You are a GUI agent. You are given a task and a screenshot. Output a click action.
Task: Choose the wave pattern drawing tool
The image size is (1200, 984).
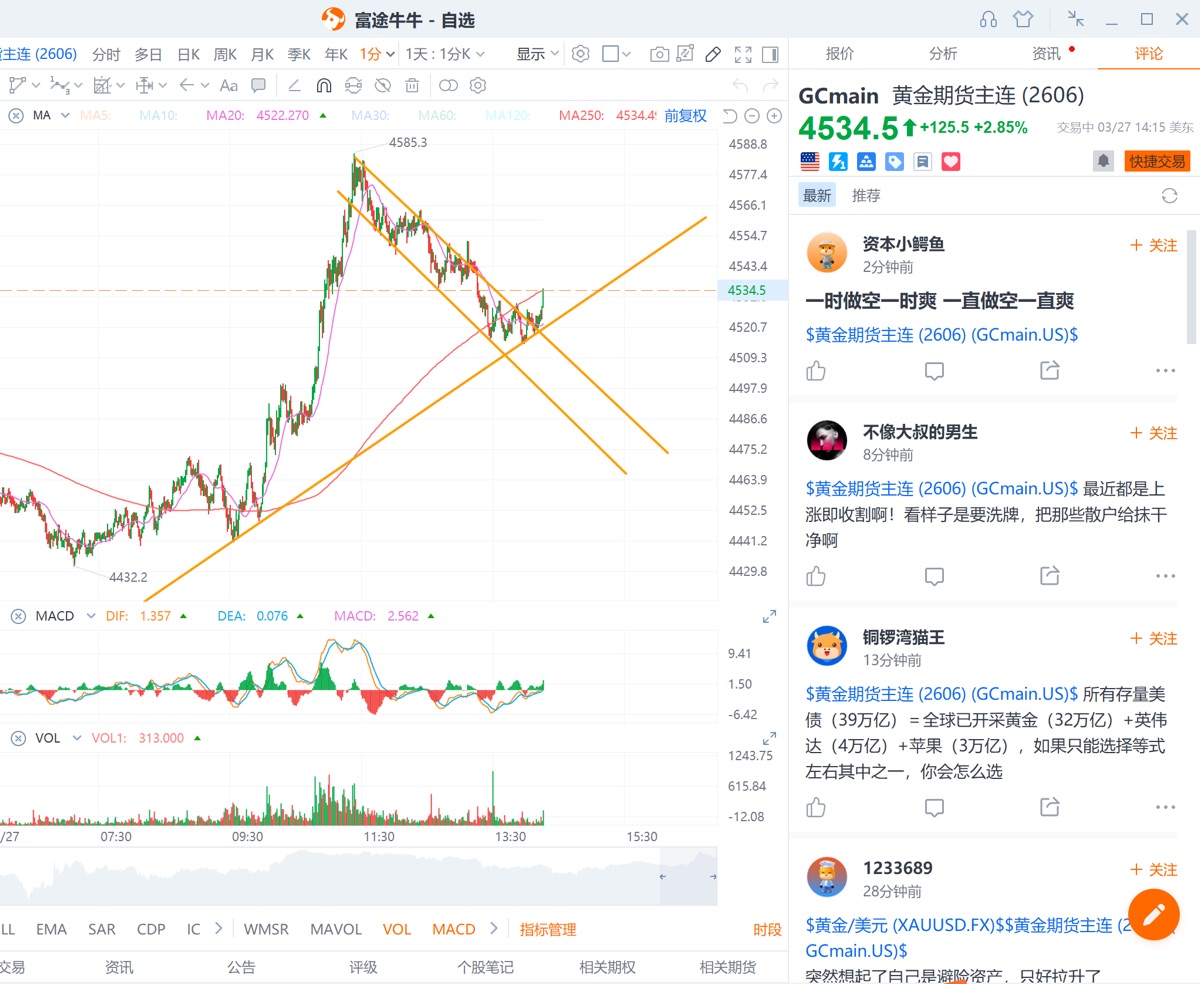pyautogui.click(x=59, y=85)
